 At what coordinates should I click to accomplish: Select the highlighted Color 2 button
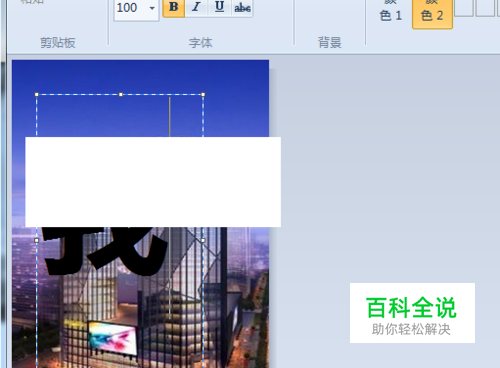click(x=432, y=13)
